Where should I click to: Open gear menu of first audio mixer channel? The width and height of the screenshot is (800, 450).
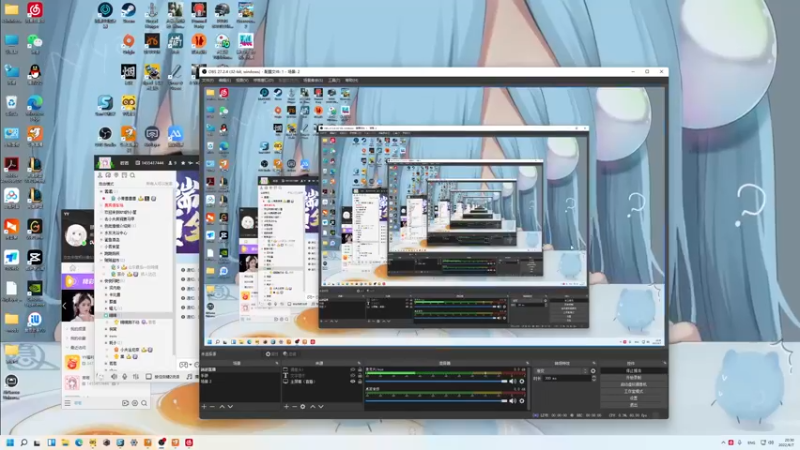pyautogui.click(x=521, y=381)
